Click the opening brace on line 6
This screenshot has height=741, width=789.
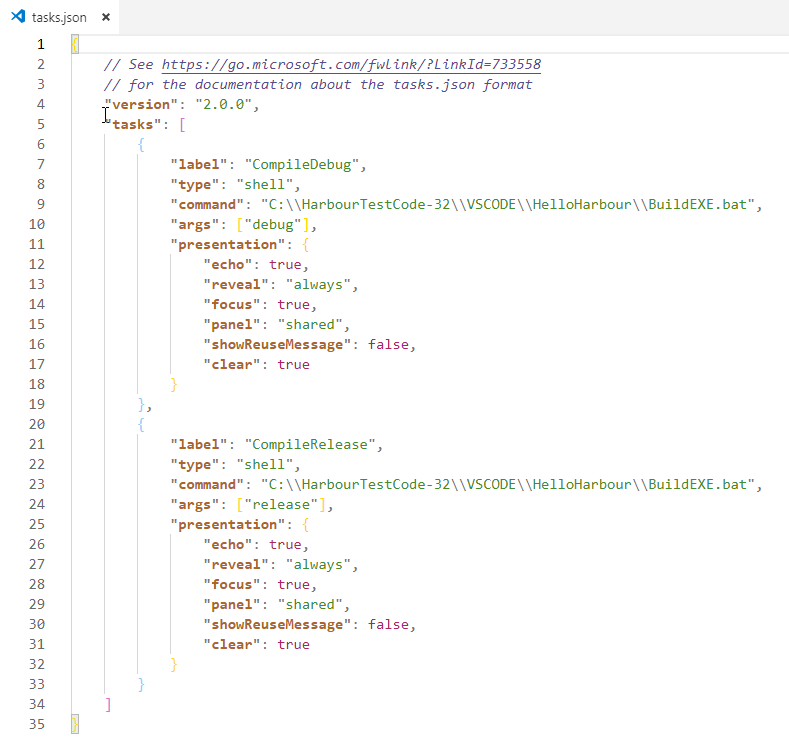(141, 144)
